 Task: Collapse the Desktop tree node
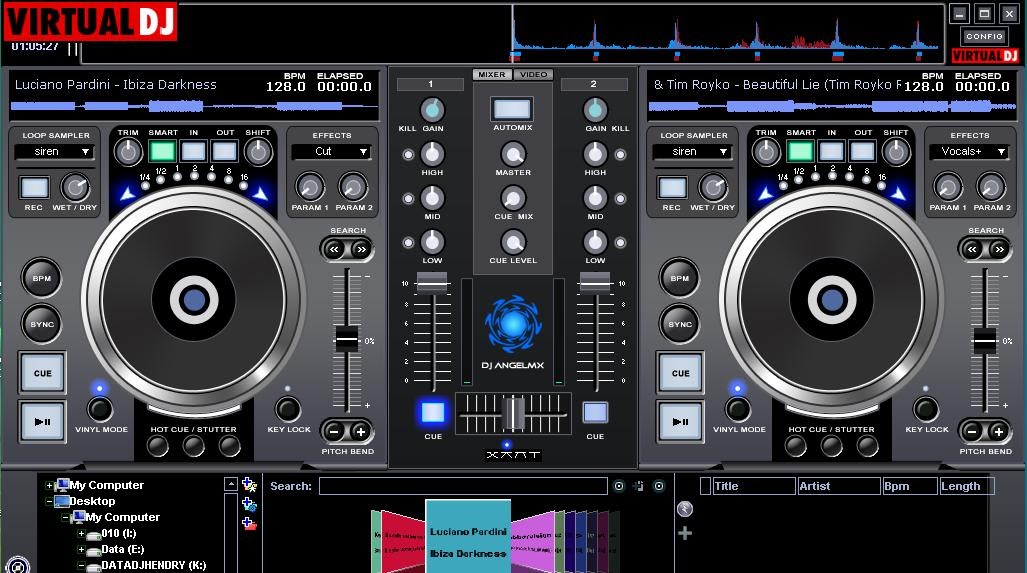tap(49, 501)
